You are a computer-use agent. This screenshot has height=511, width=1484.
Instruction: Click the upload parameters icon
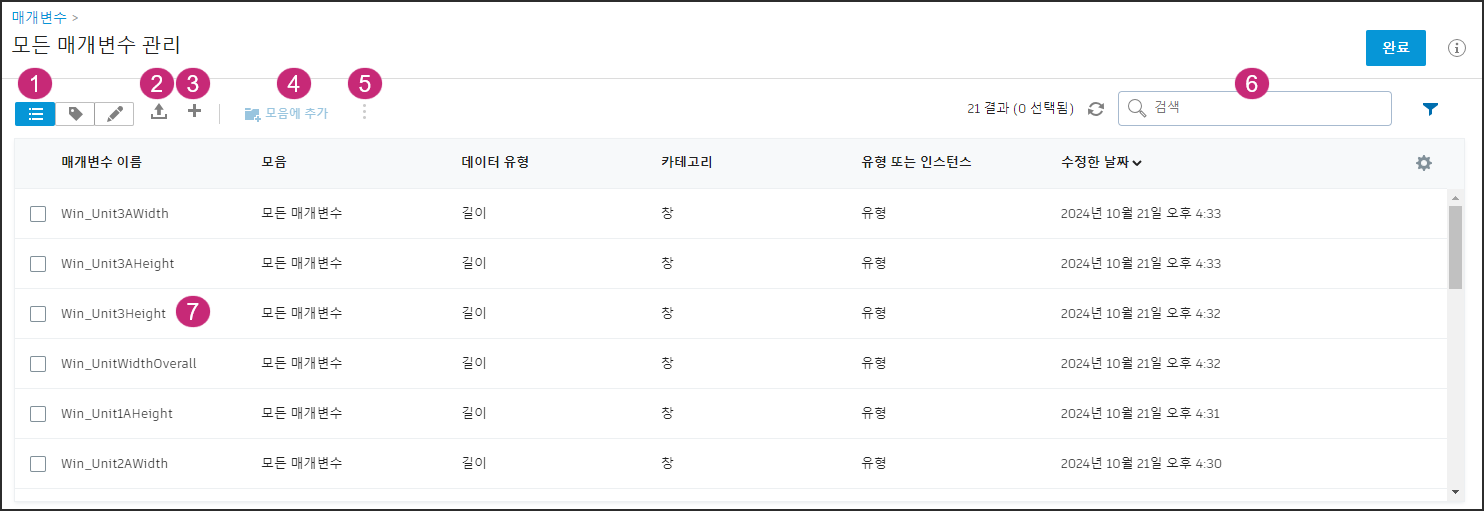pyautogui.click(x=159, y=112)
